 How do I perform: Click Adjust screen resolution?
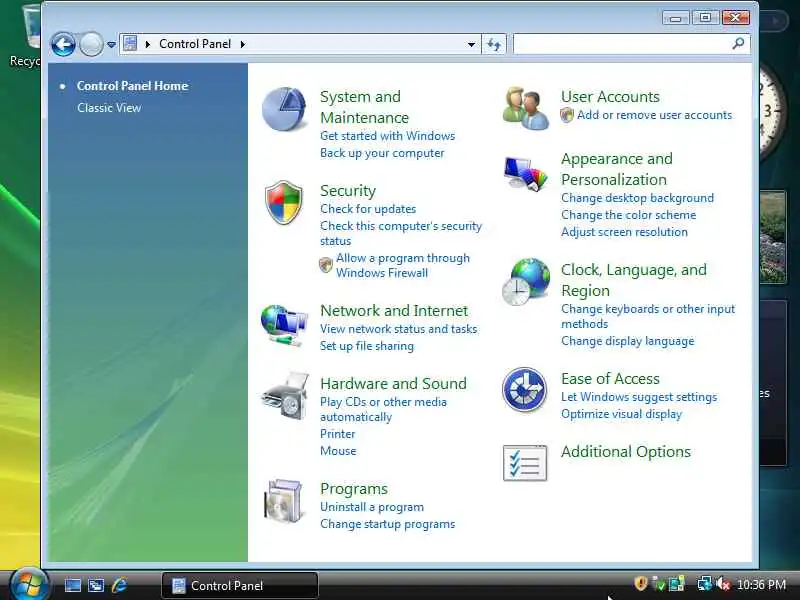coord(624,232)
